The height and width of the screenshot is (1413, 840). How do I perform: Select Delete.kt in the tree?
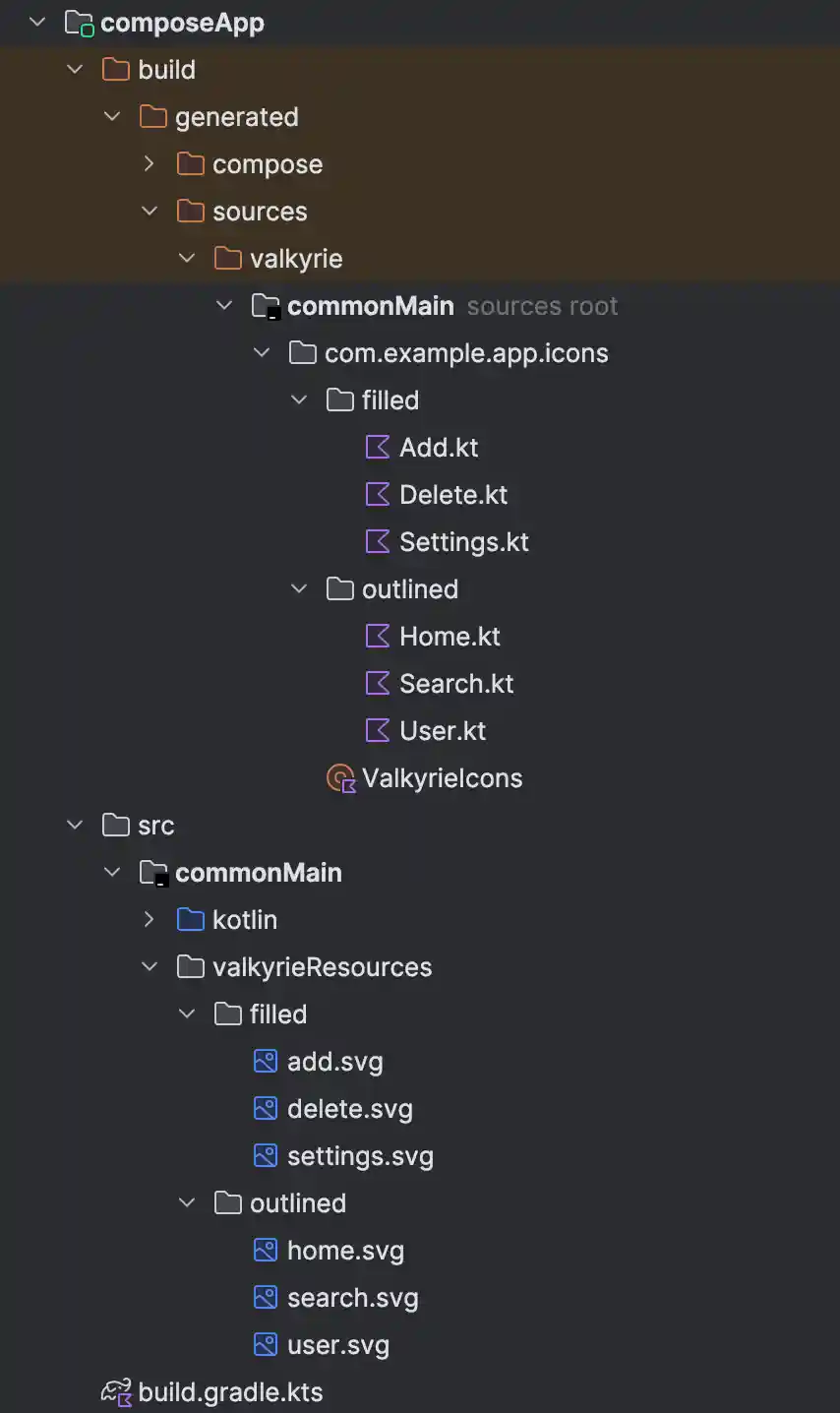(x=452, y=495)
